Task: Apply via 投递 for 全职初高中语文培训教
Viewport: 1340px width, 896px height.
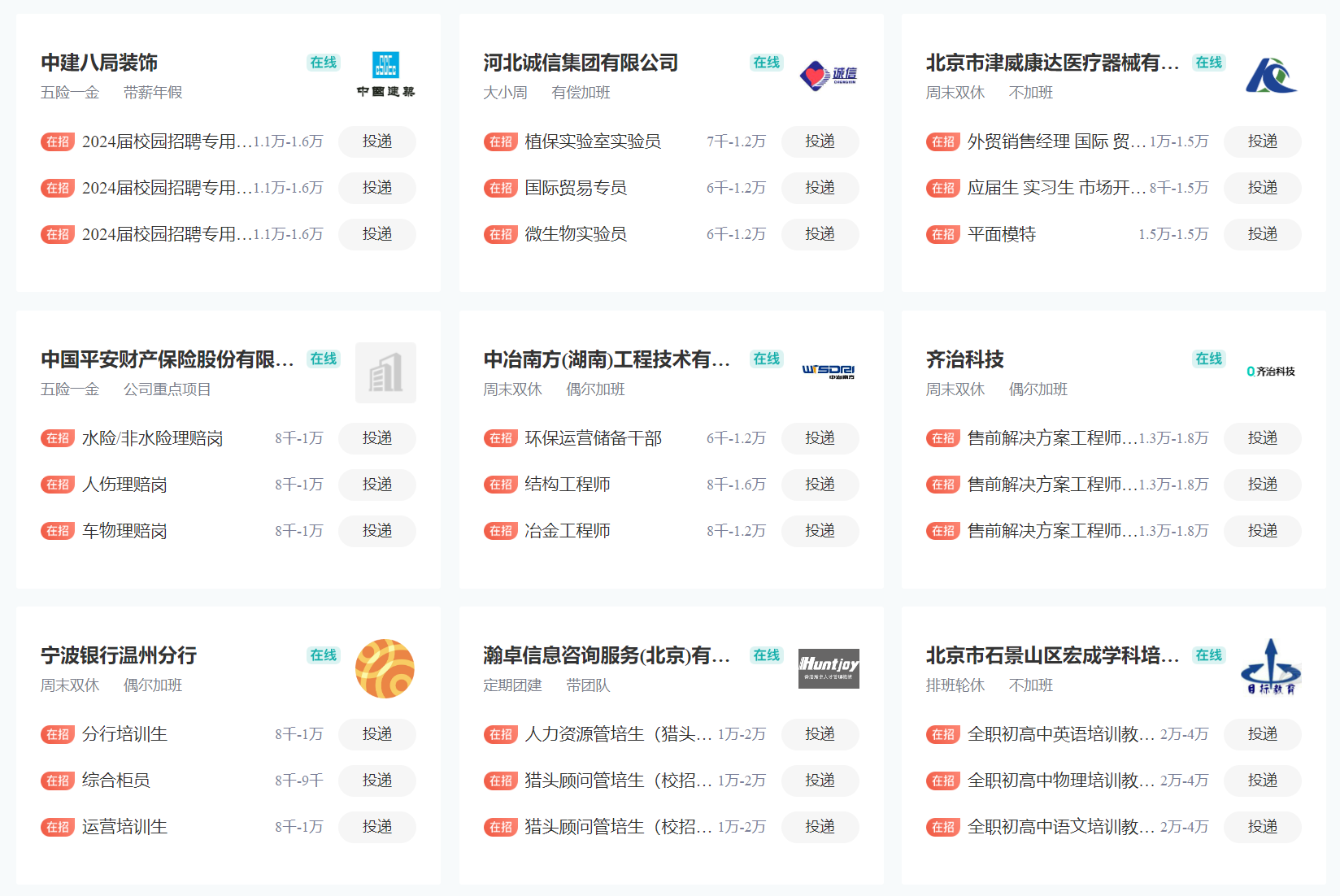Action: point(1263,827)
